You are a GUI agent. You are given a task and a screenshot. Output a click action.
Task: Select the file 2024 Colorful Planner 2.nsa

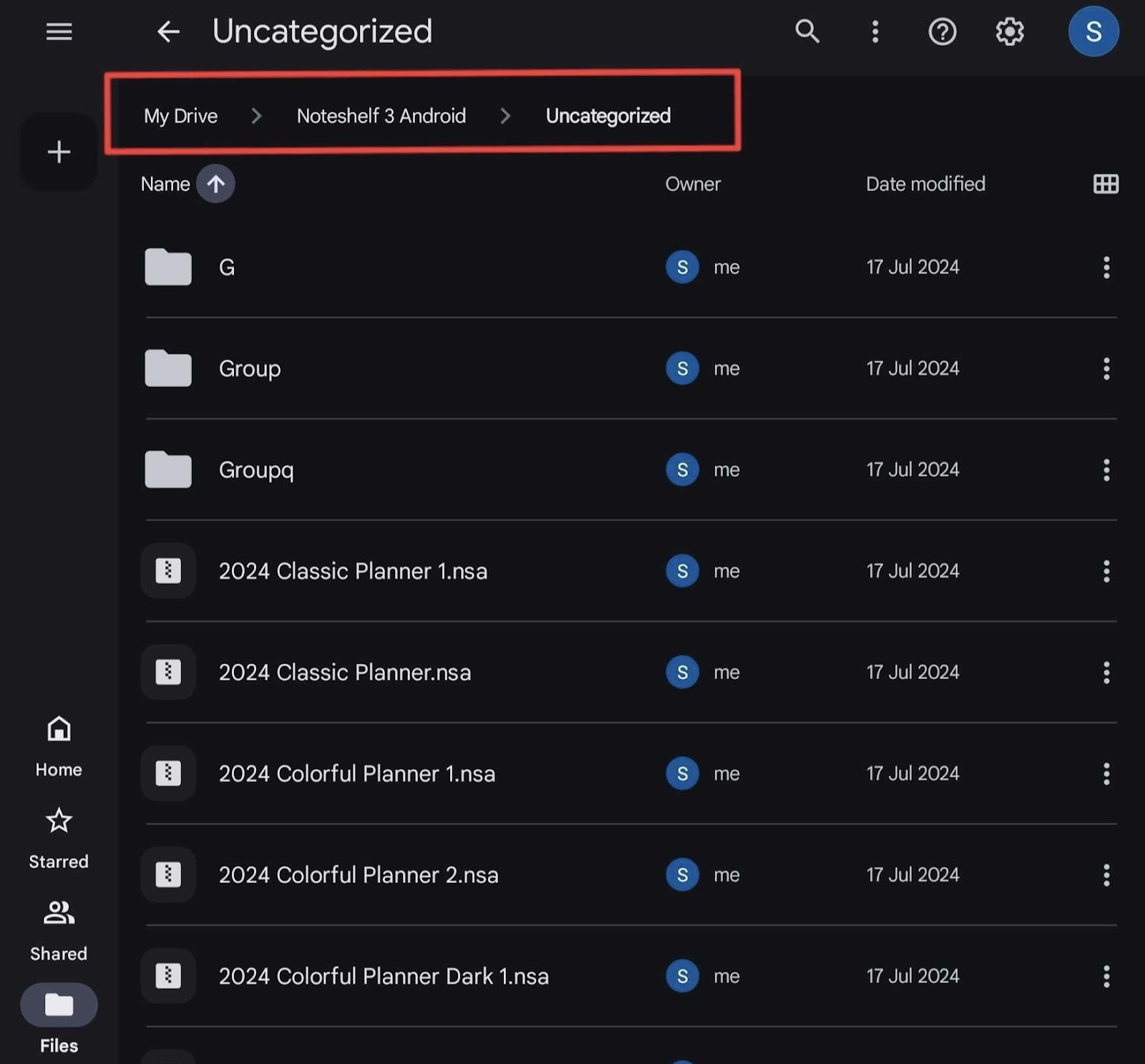[x=359, y=874]
